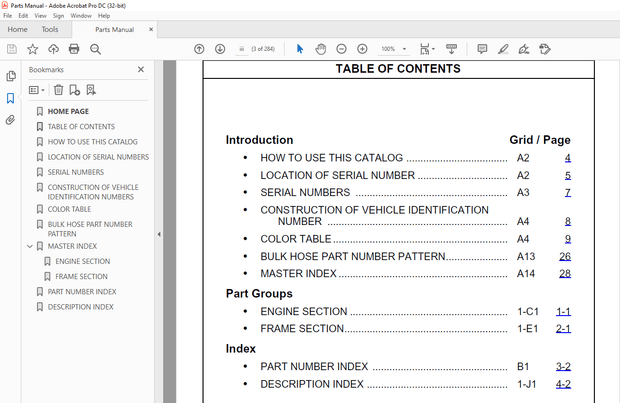Click the page number input field
Image resolution: width=620 pixels, height=403 pixels.
click(242, 49)
